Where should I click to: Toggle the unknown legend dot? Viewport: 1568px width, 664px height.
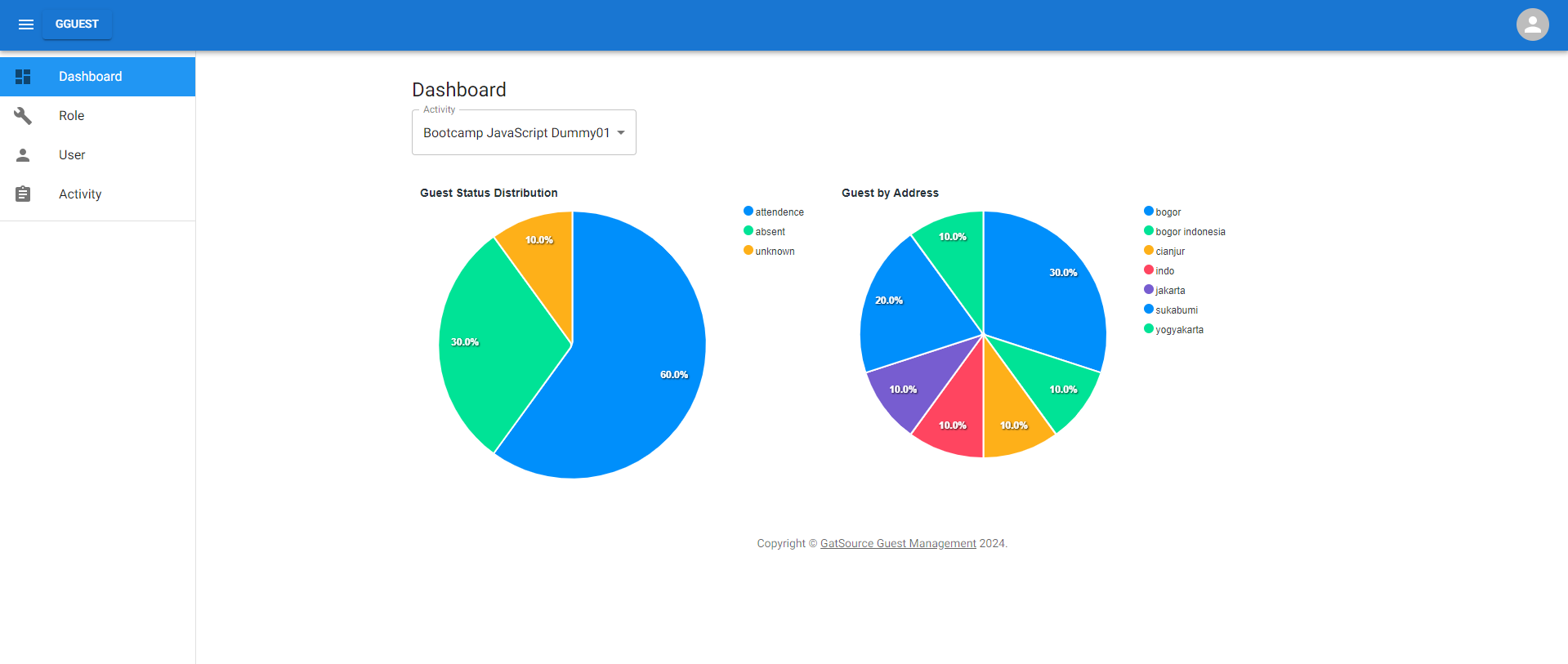[x=748, y=251]
